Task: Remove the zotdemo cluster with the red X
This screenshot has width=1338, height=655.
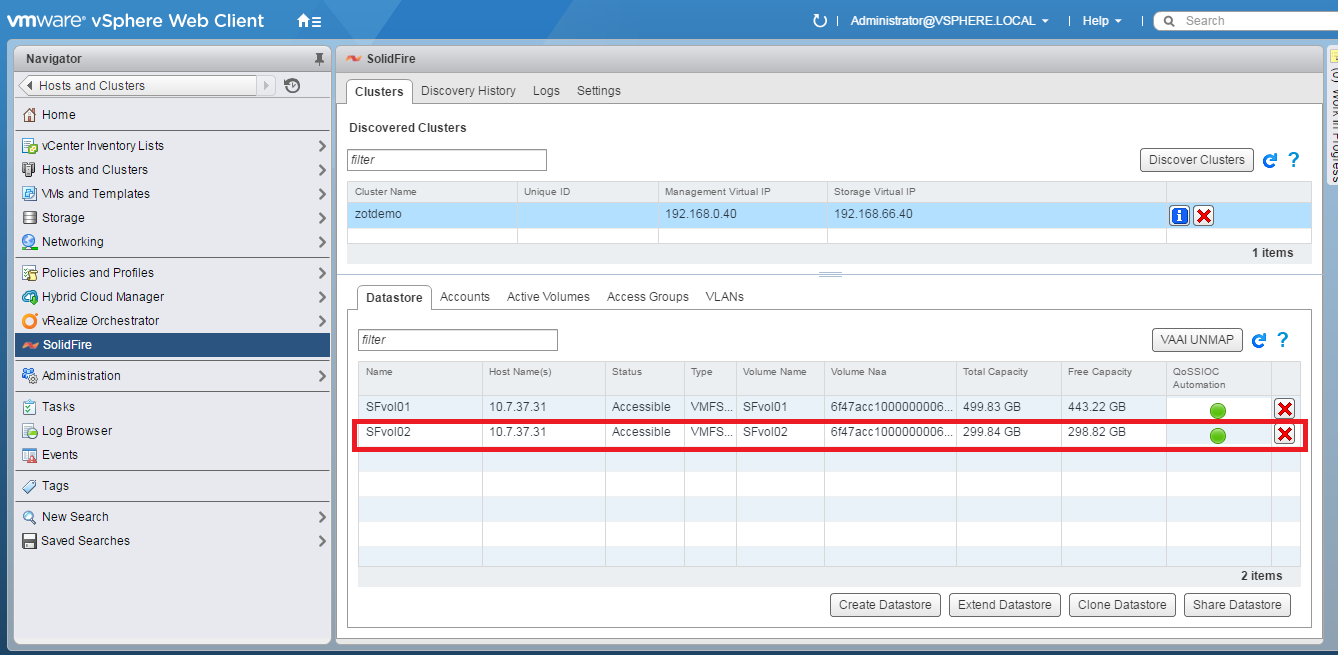Action: (1204, 215)
